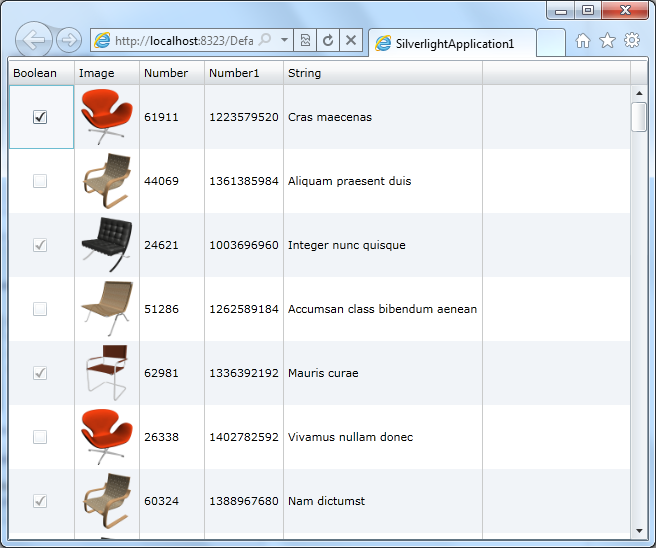This screenshot has width=656, height=548.
Task: Stop loading with the X icon
Action: click(x=351, y=40)
